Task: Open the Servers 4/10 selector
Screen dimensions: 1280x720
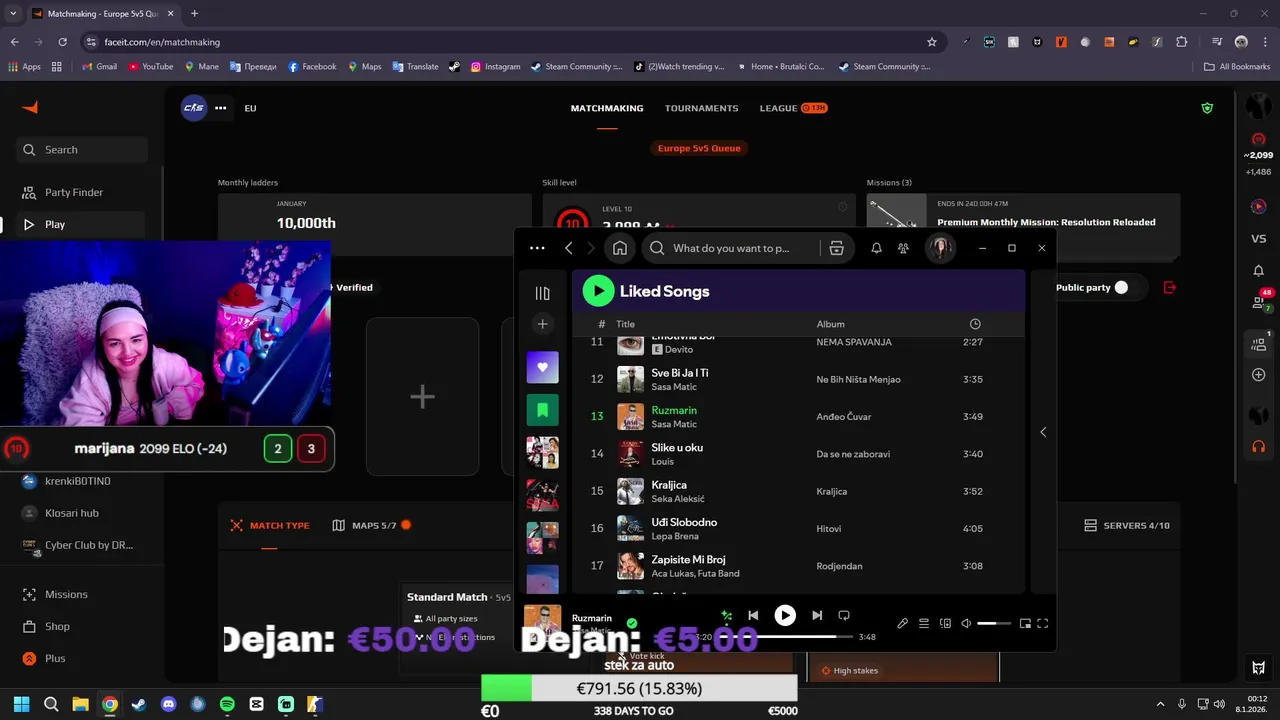Action: pos(1127,525)
